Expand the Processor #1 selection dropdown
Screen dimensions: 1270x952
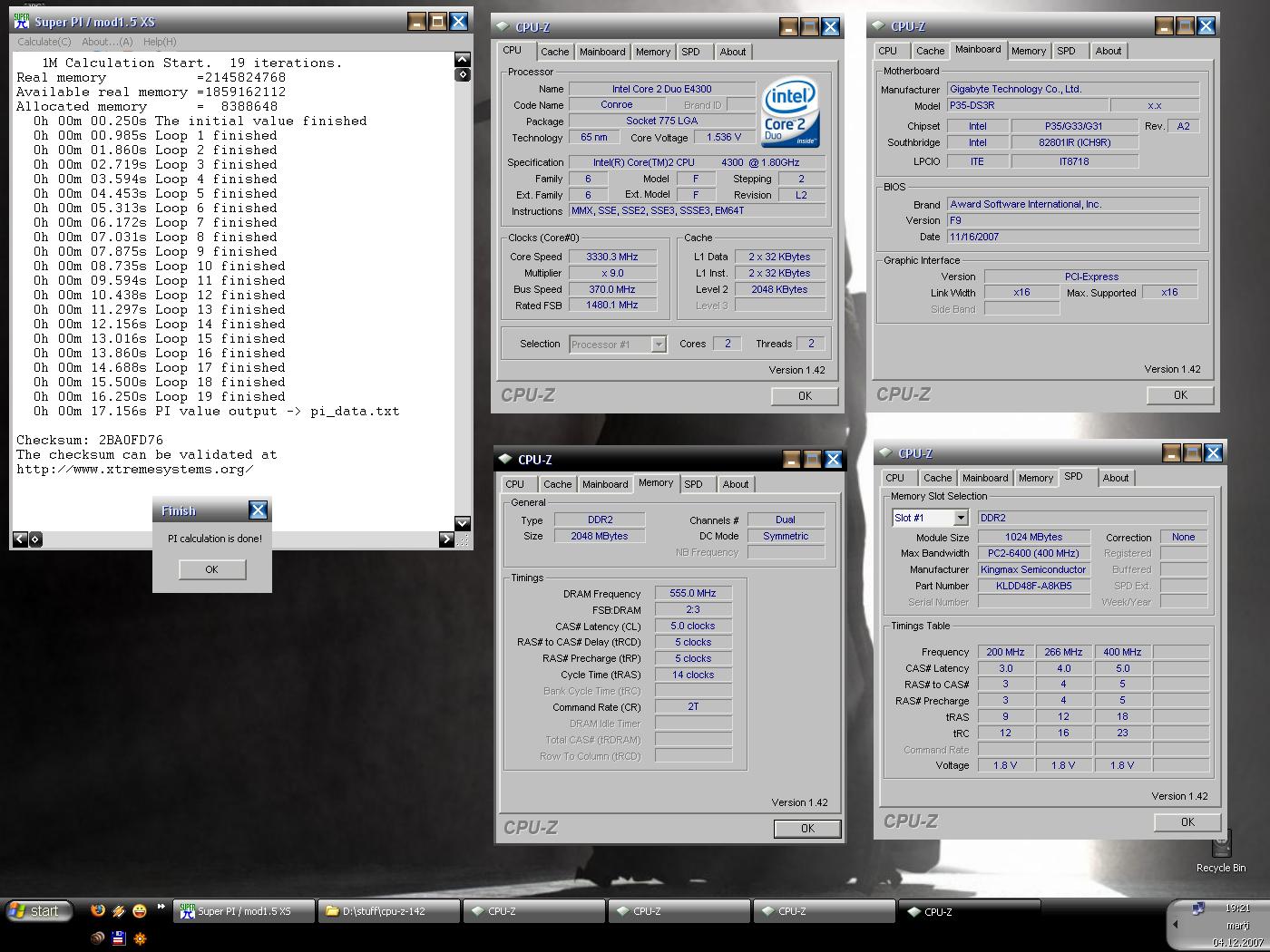(659, 345)
